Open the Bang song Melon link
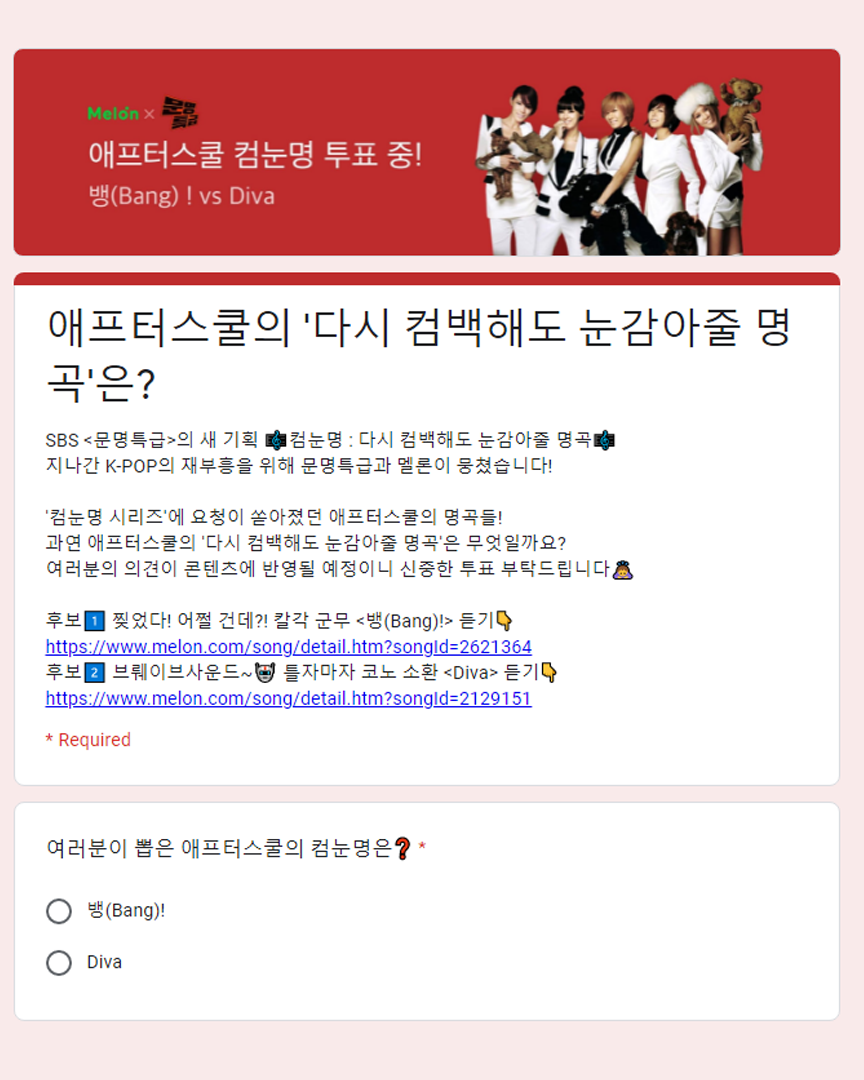 (288, 647)
